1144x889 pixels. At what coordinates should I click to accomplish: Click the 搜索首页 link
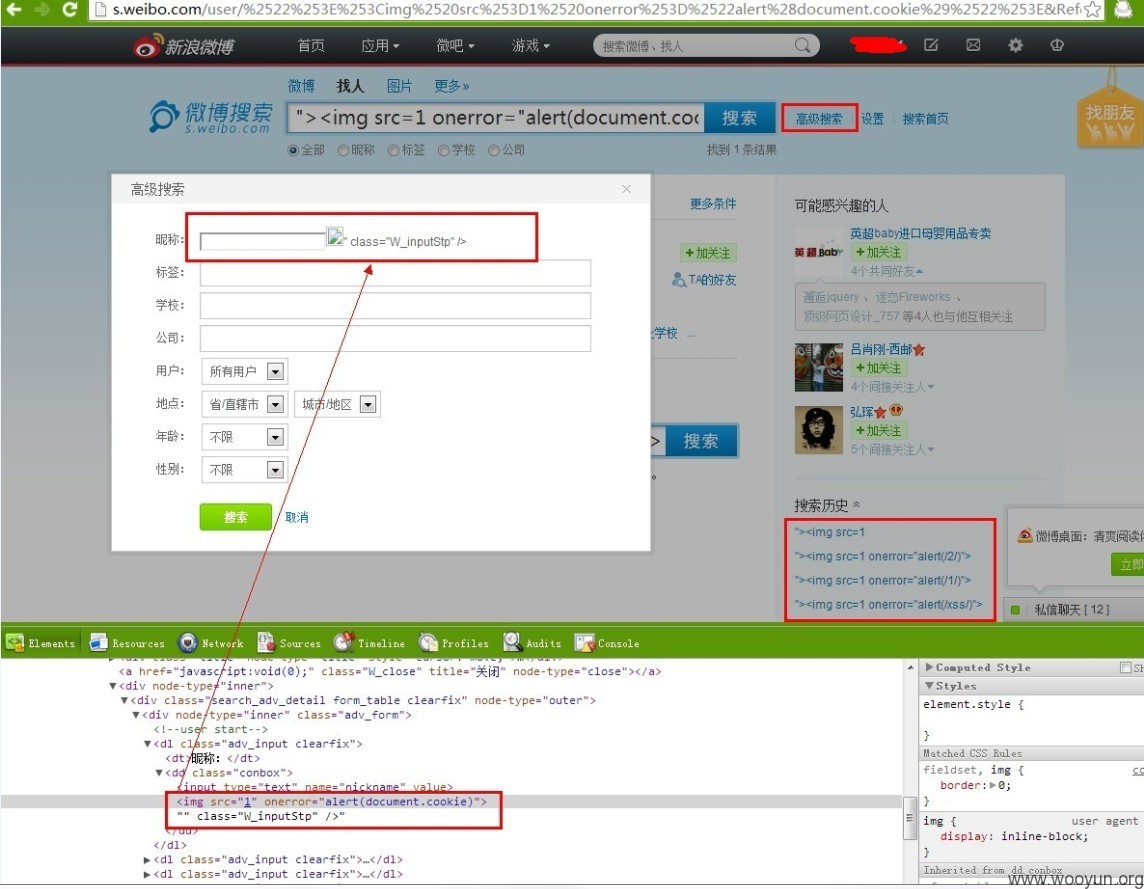[x=925, y=119]
